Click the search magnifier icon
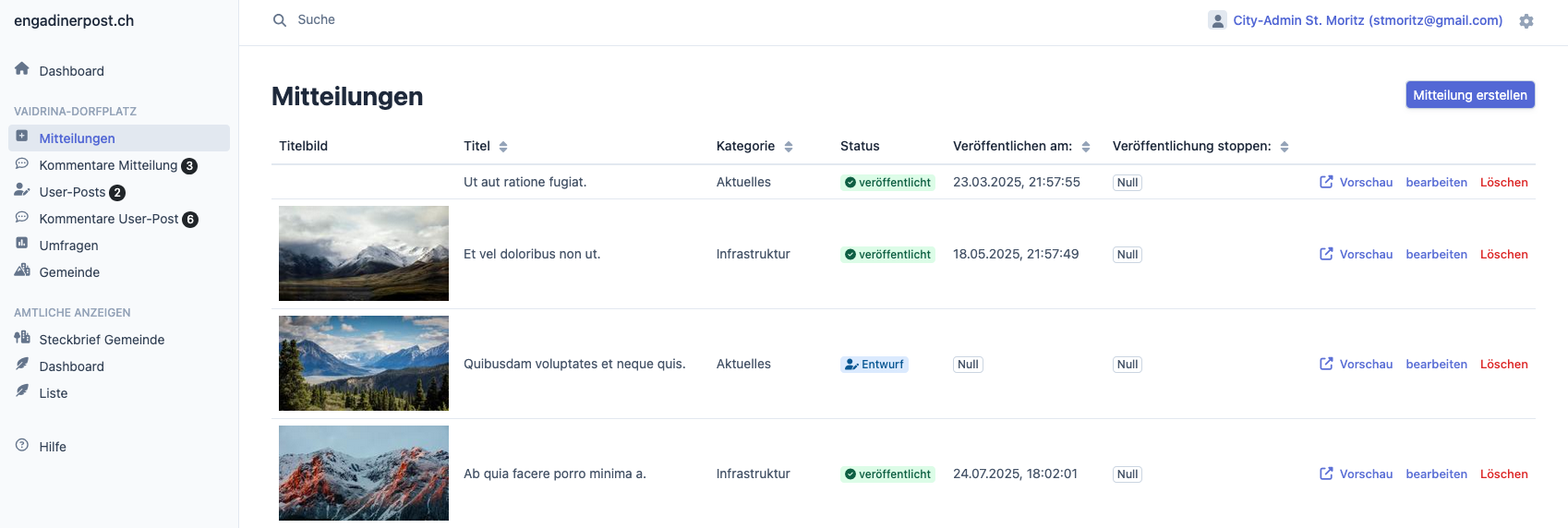The image size is (1568, 528). click(280, 20)
